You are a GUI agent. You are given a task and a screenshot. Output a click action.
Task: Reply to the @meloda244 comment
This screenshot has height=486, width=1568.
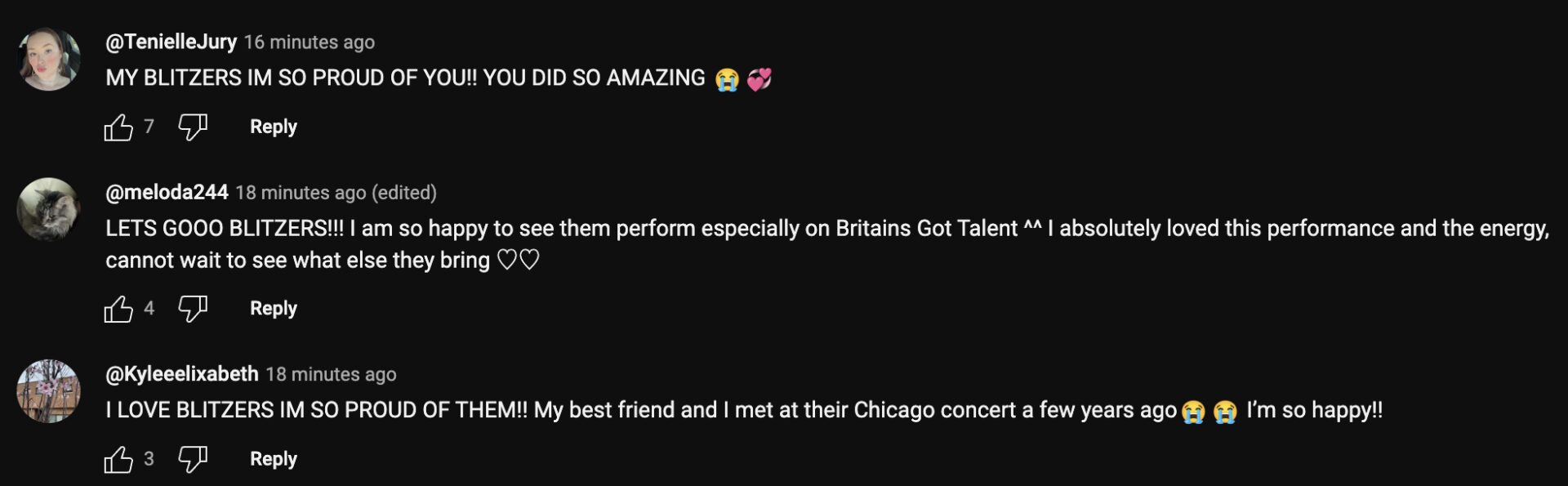click(x=273, y=308)
